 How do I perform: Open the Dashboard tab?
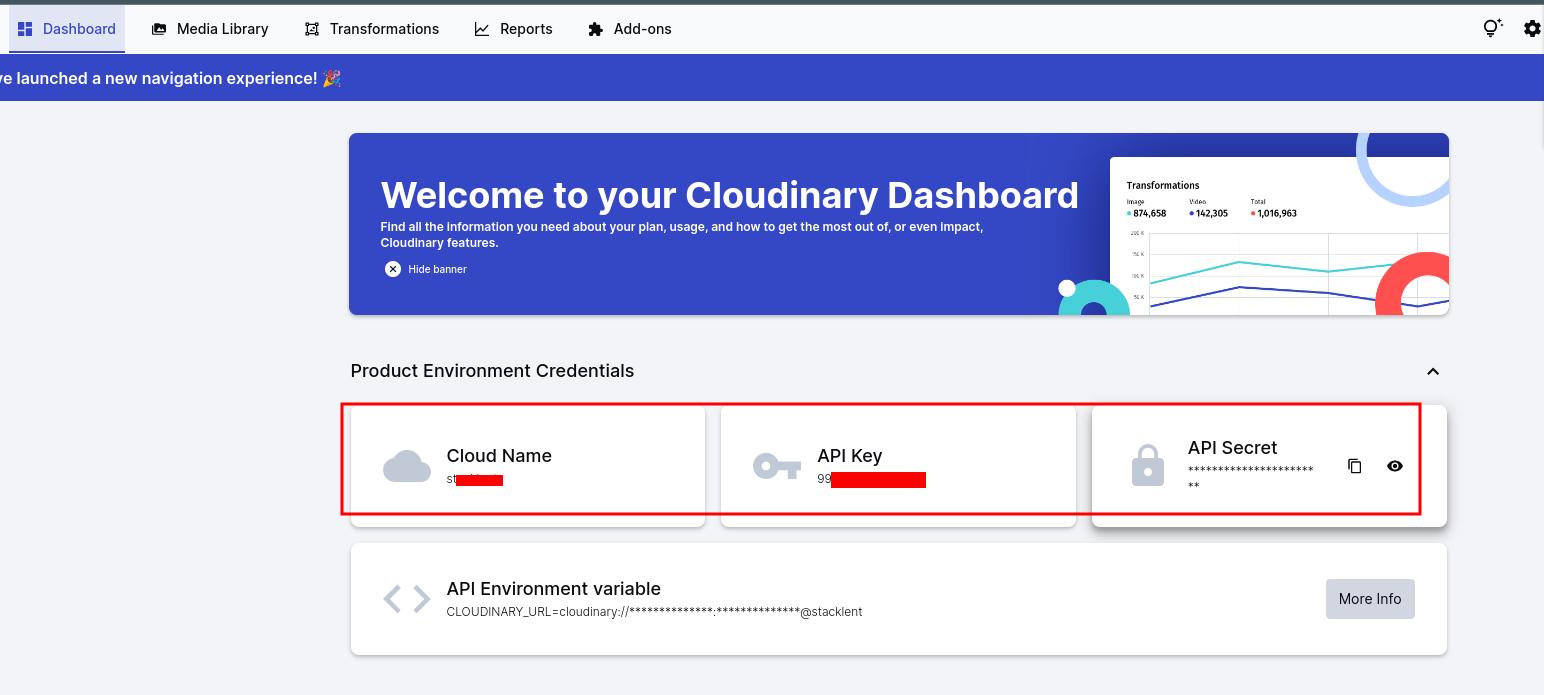pos(67,29)
